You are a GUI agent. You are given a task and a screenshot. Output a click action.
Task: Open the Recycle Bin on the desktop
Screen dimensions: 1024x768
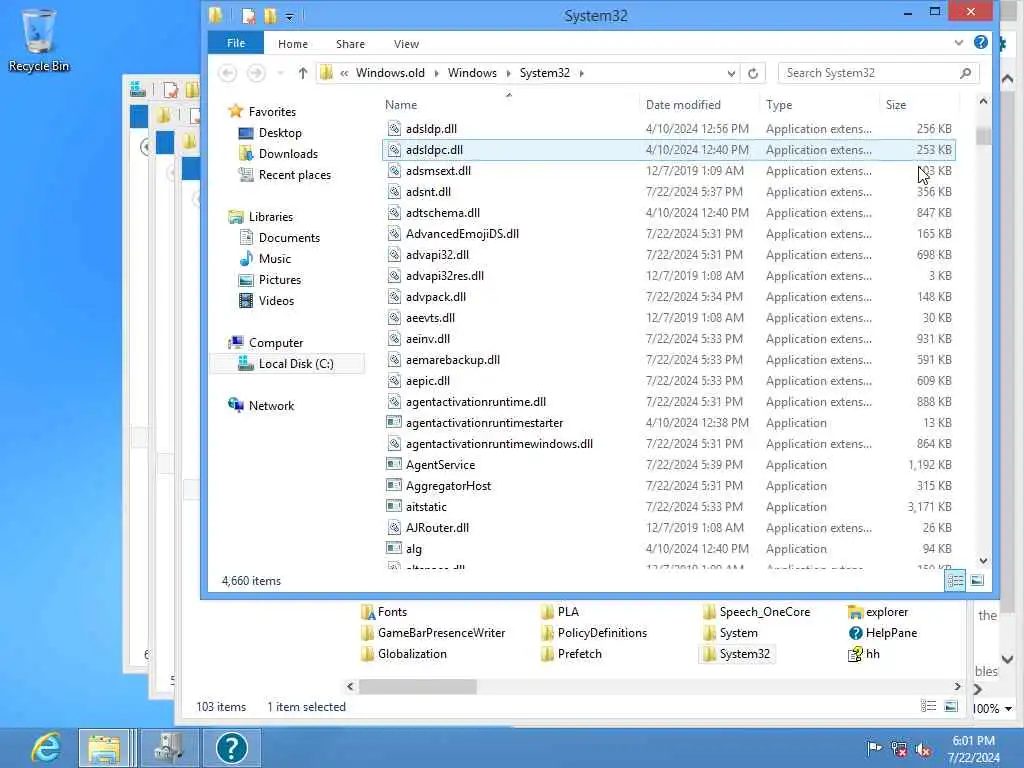(x=39, y=40)
